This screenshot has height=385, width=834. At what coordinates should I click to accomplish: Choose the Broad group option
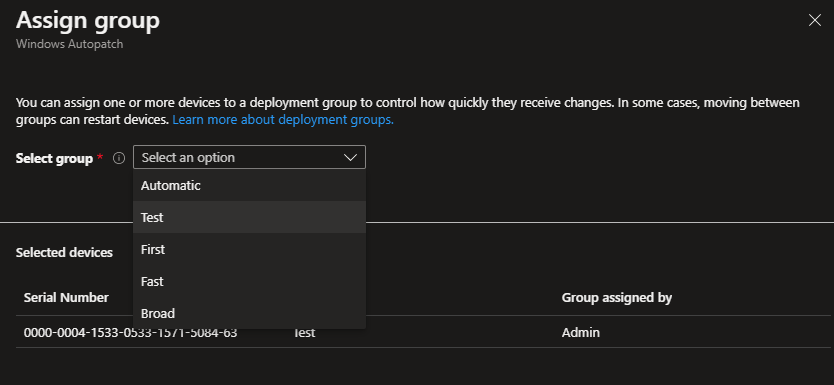pos(249,313)
